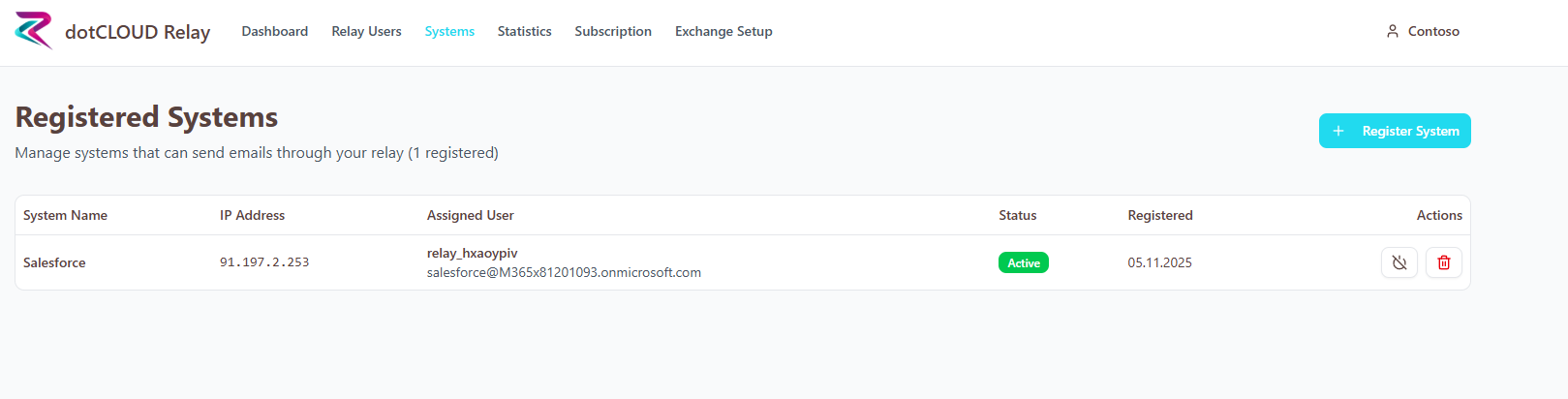Delete the Salesforce system with trash icon
Image resolution: width=1568 pixels, height=399 pixels.
pyautogui.click(x=1443, y=262)
